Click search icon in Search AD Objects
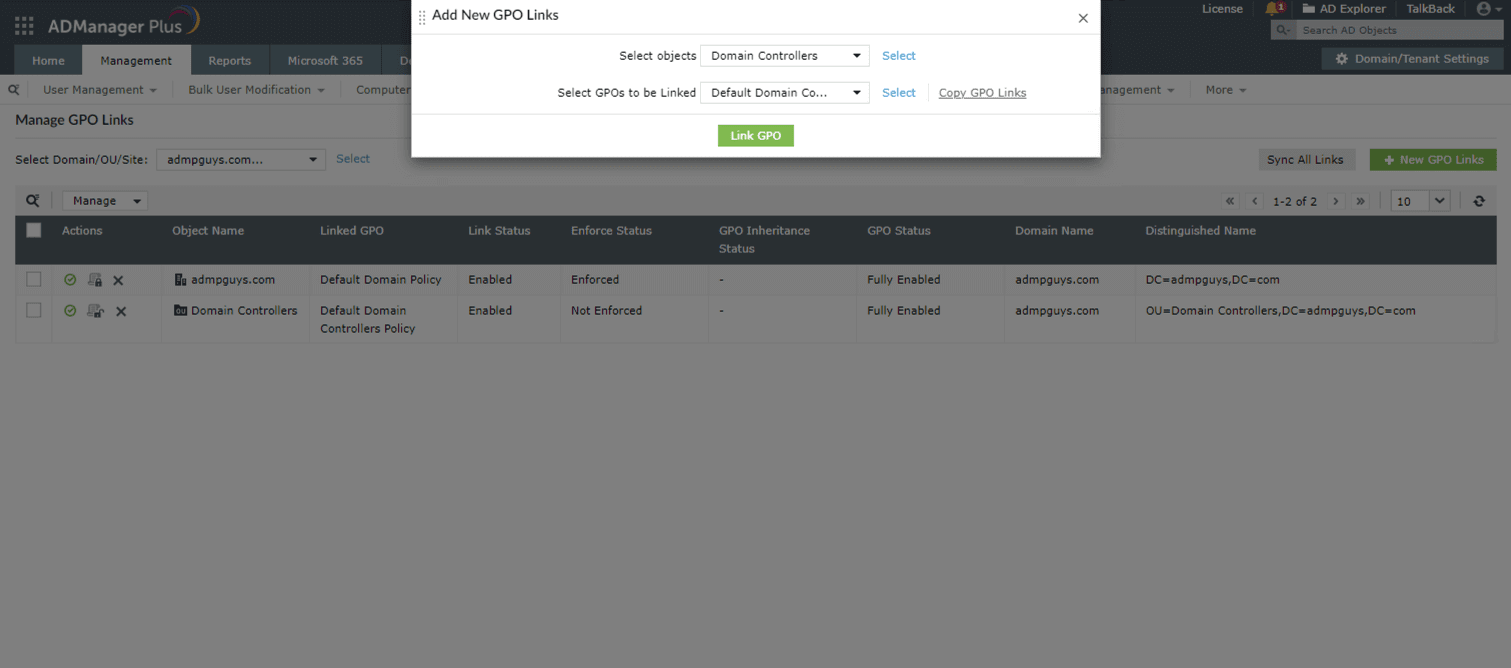The image size is (1511, 668). coord(1283,30)
